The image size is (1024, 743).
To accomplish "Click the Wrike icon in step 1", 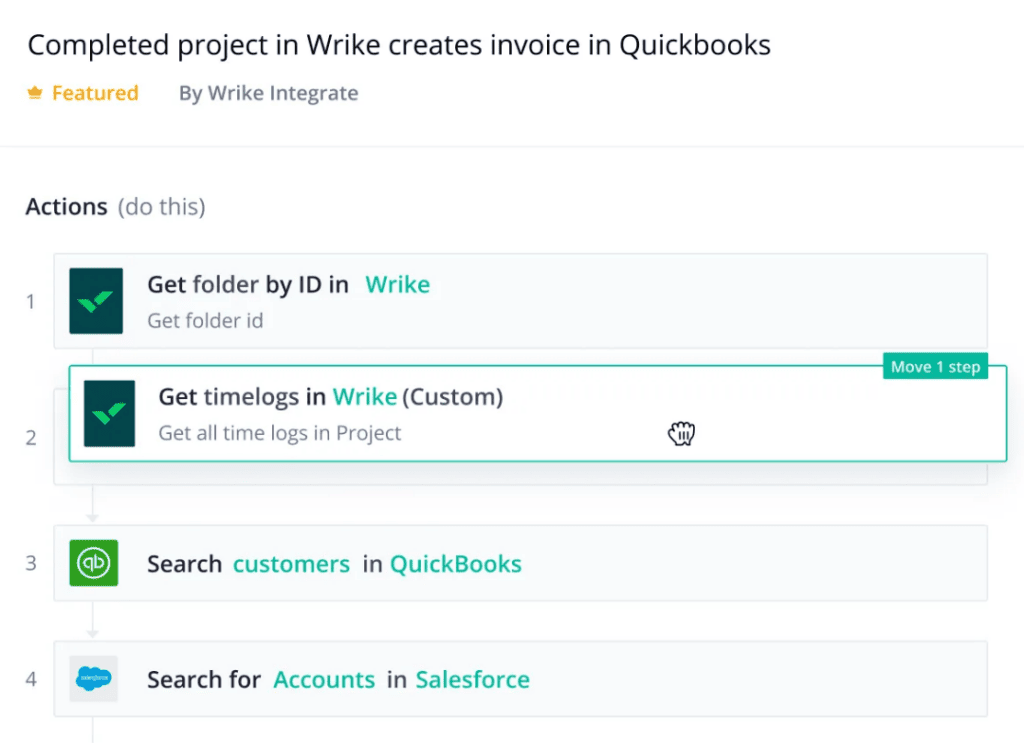I will tap(96, 301).
